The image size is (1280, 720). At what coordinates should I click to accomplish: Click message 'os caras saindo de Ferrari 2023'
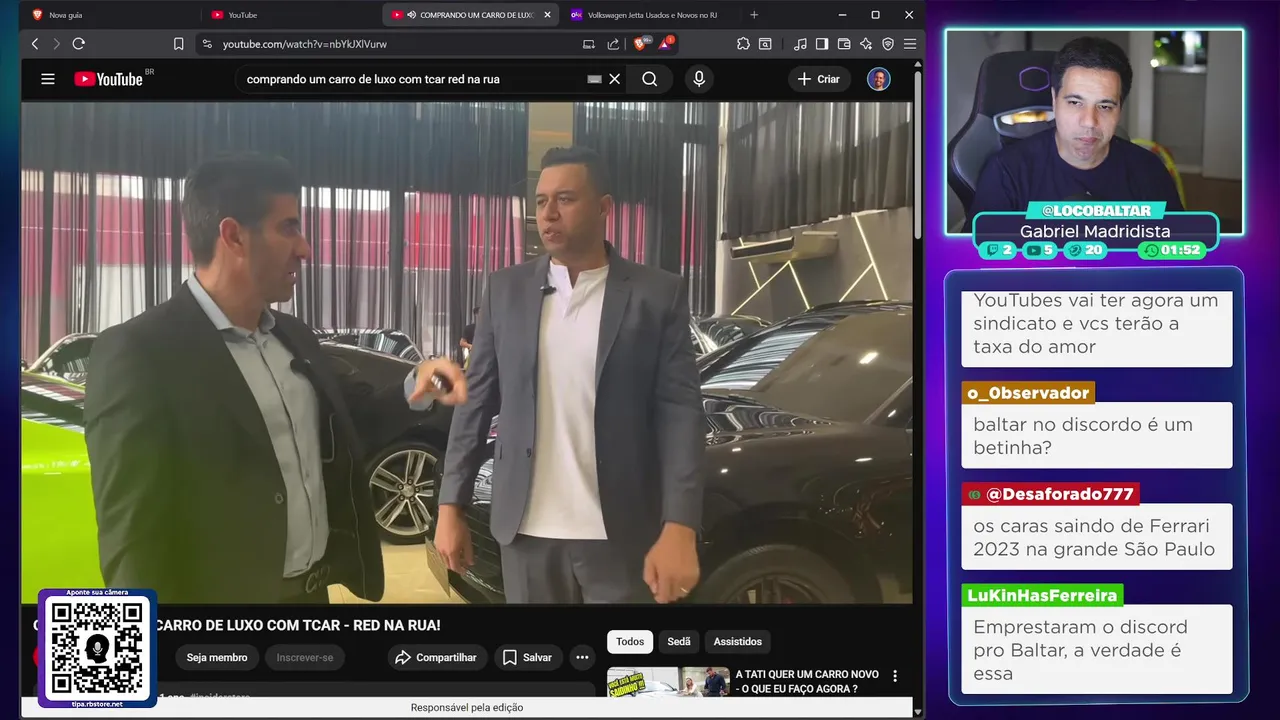coord(1097,537)
